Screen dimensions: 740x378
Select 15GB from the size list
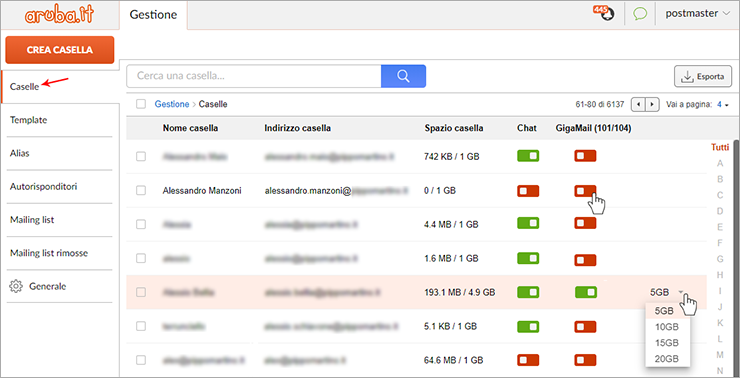(x=667, y=343)
